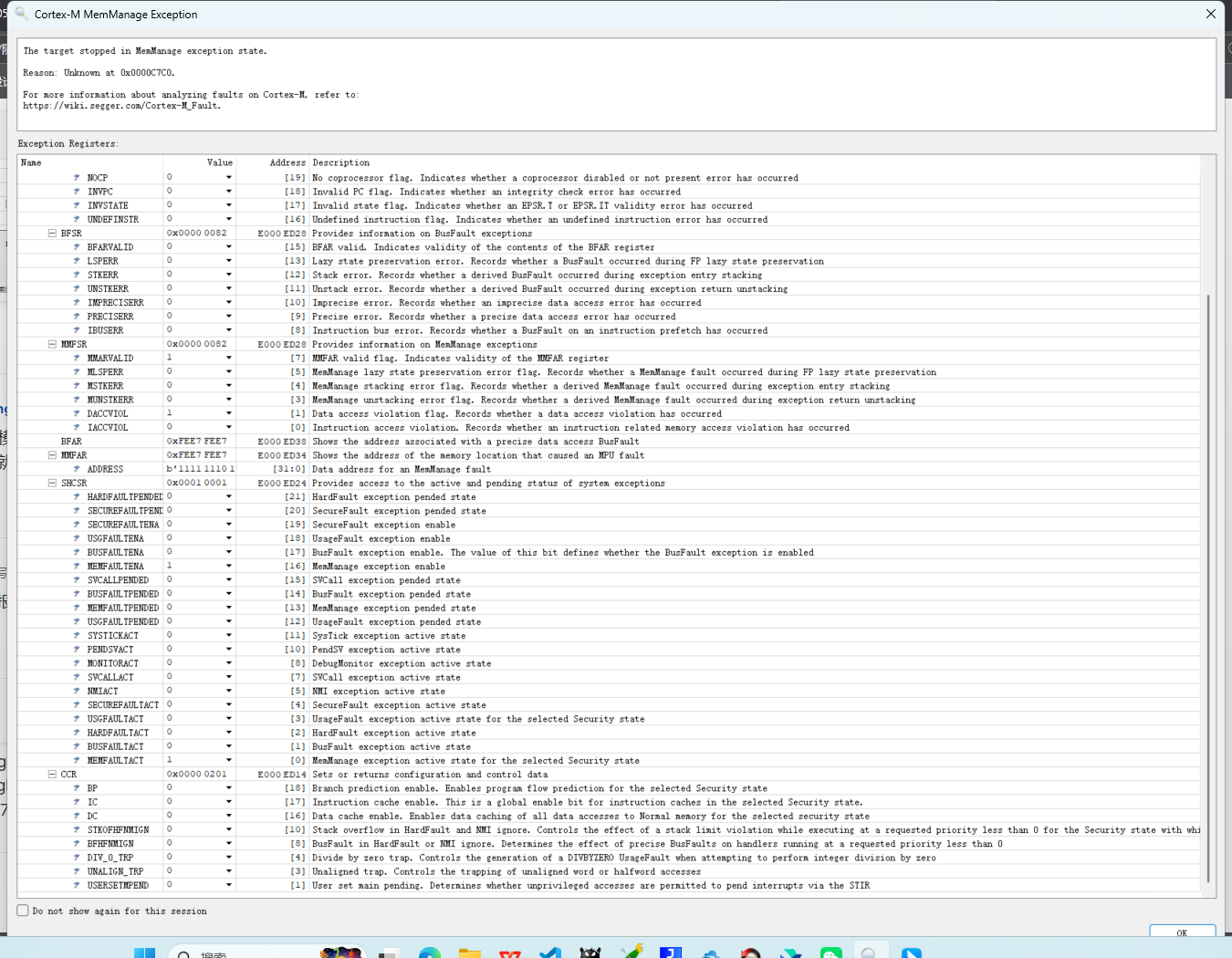Enable 'Do not show again for this session'

(x=23, y=911)
